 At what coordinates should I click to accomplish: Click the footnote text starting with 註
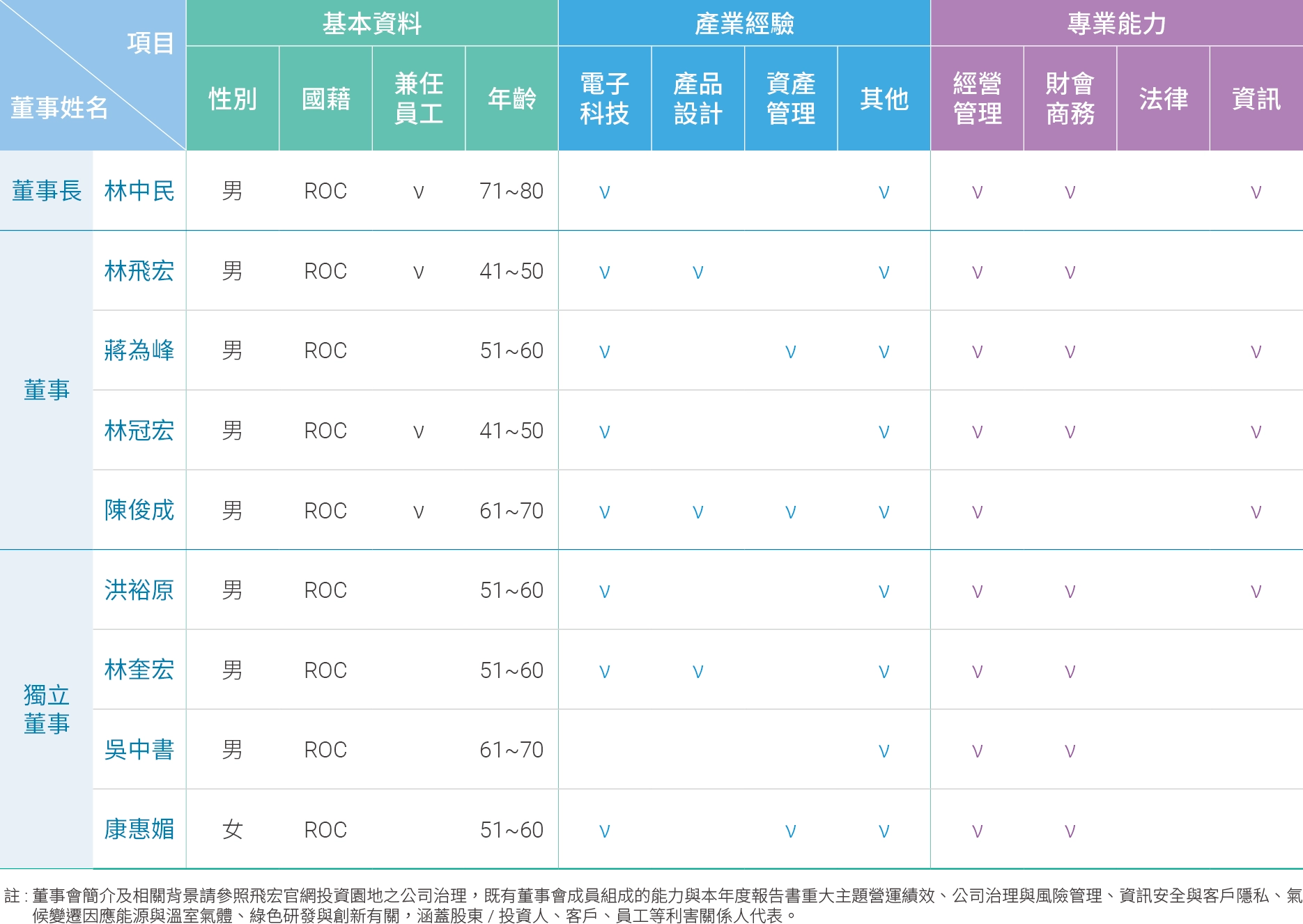[651, 905]
